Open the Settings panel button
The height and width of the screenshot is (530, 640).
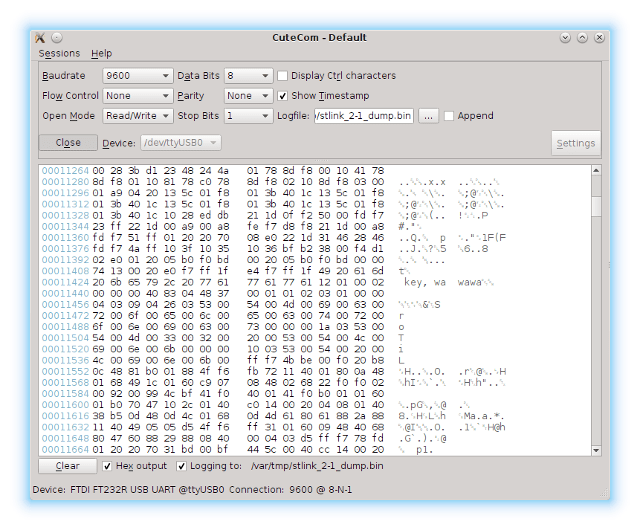pos(576,143)
